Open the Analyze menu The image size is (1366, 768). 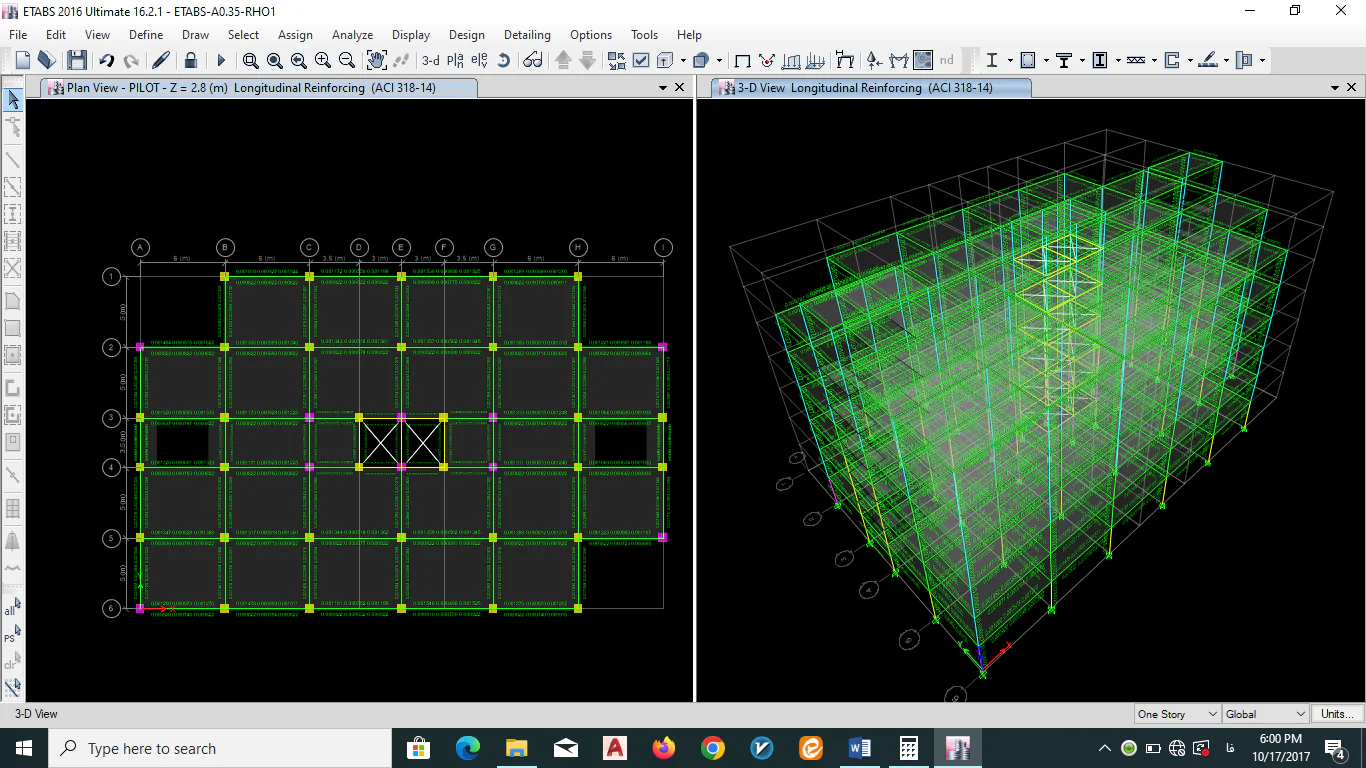coord(352,35)
